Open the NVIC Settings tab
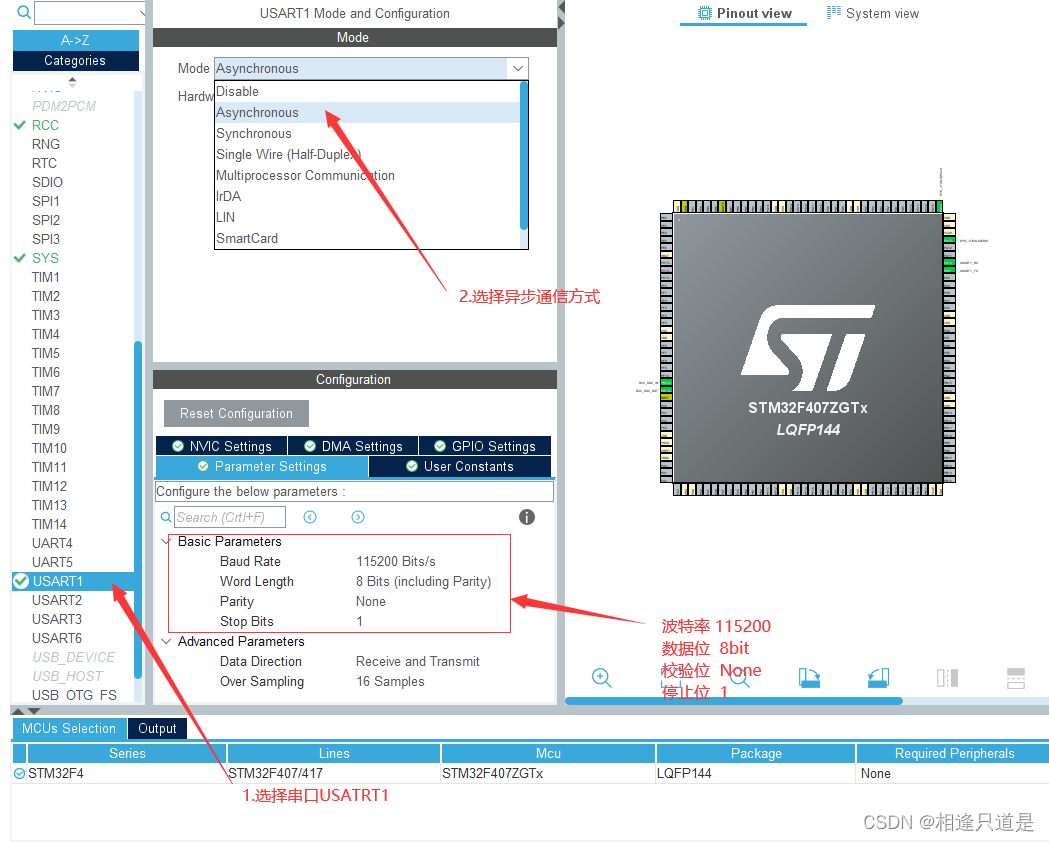 click(x=221, y=446)
